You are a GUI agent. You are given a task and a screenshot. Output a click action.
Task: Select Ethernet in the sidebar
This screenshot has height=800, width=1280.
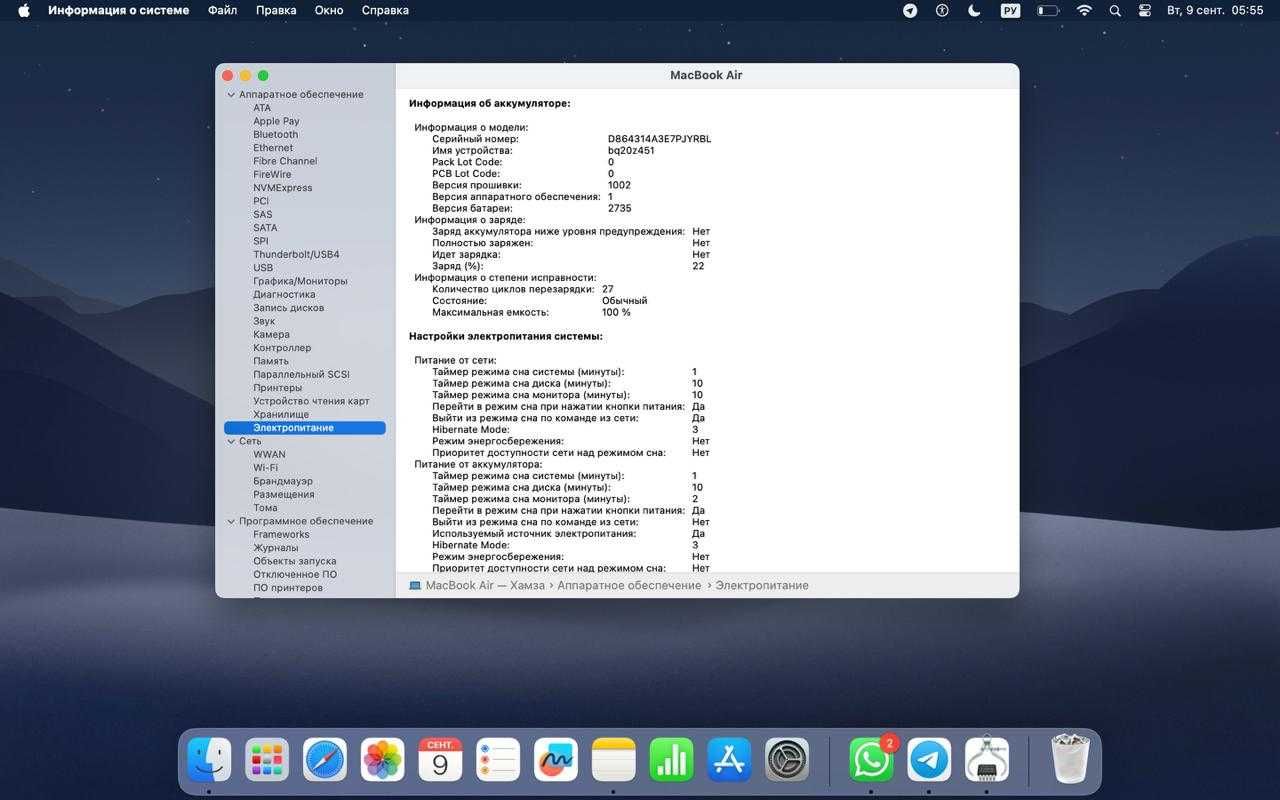click(273, 148)
